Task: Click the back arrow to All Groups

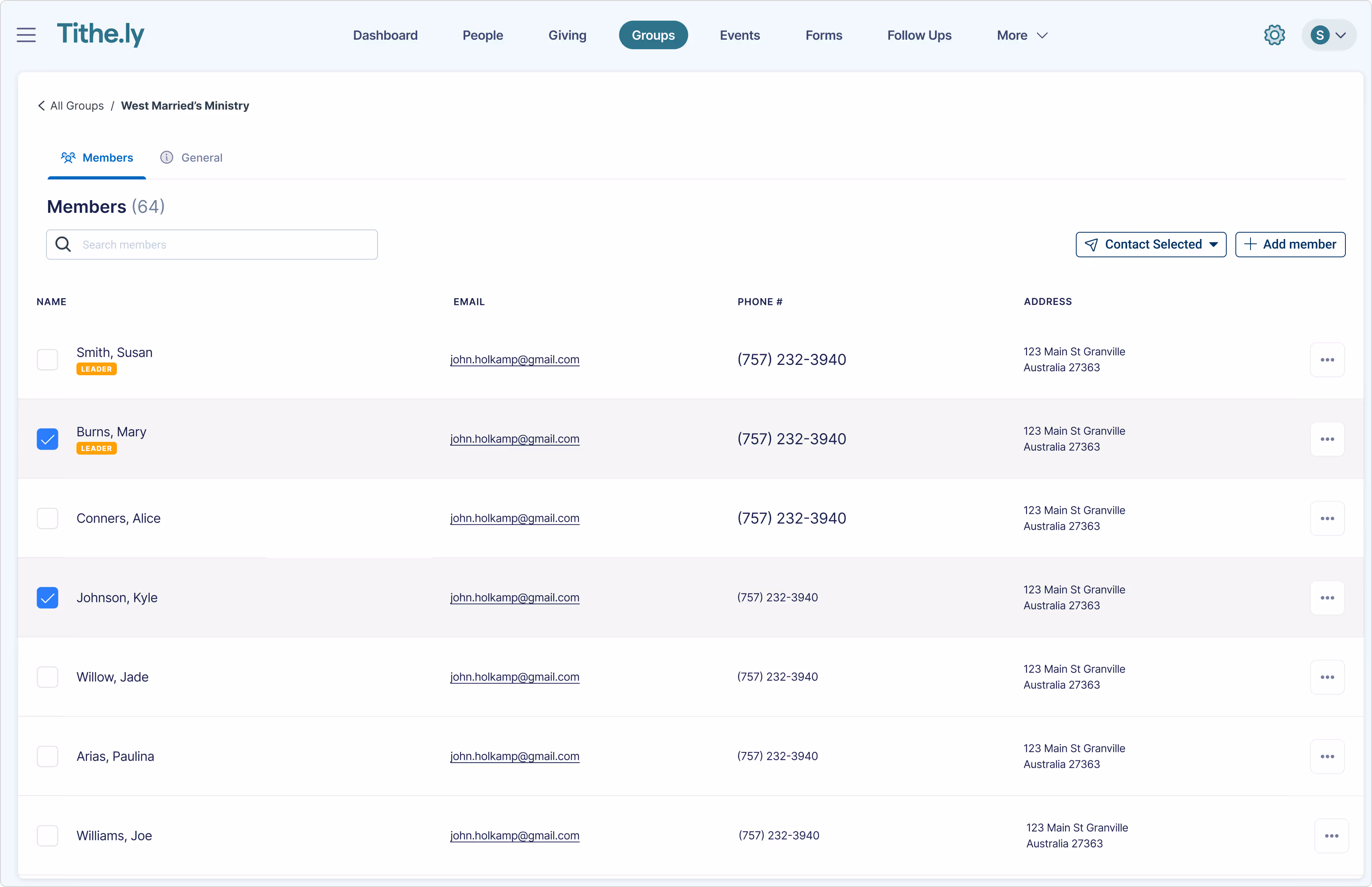Action: click(x=41, y=105)
